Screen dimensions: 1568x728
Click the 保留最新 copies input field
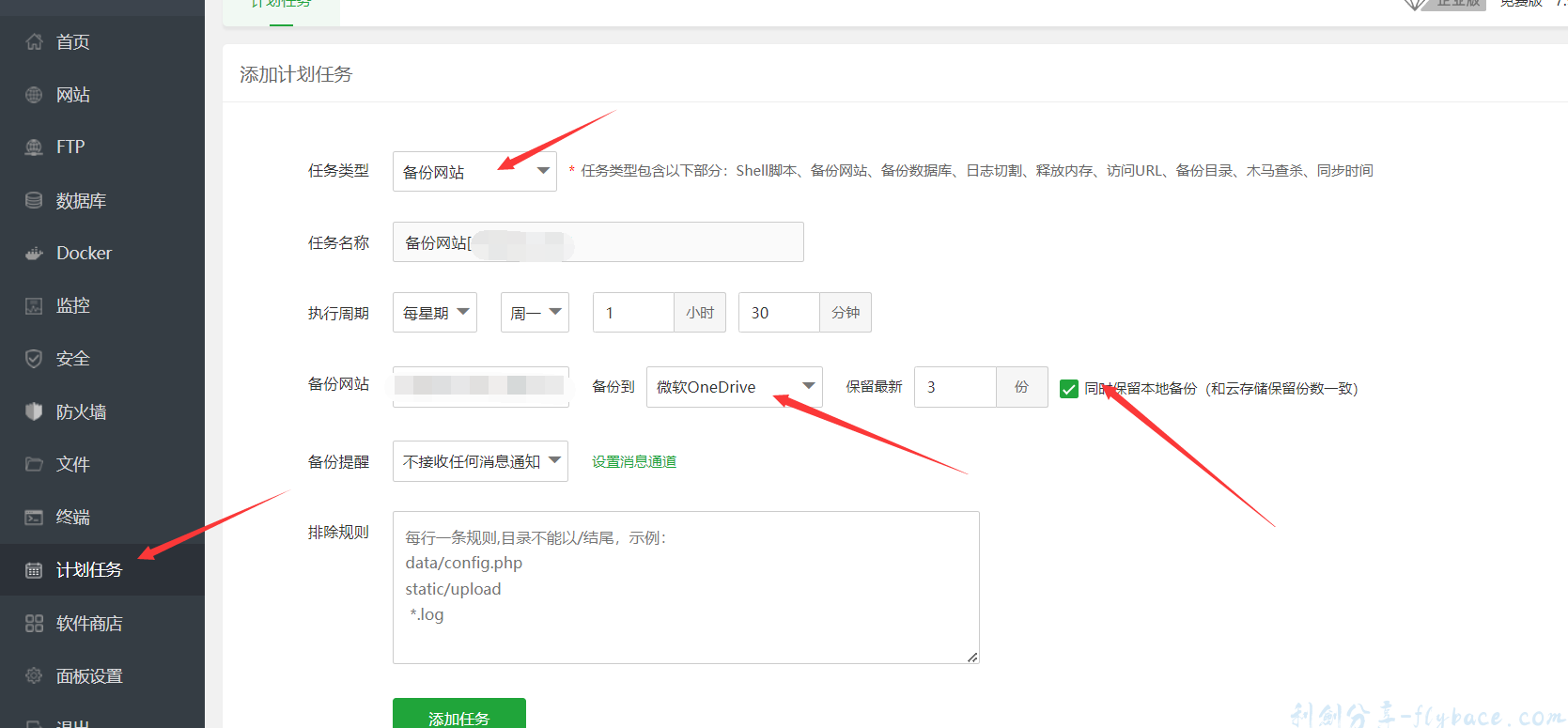click(955, 387)
